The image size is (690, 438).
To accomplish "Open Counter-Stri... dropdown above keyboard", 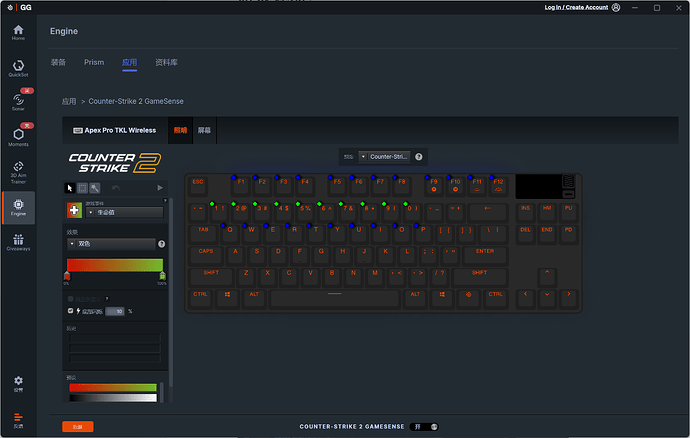I will pos(384,156).
